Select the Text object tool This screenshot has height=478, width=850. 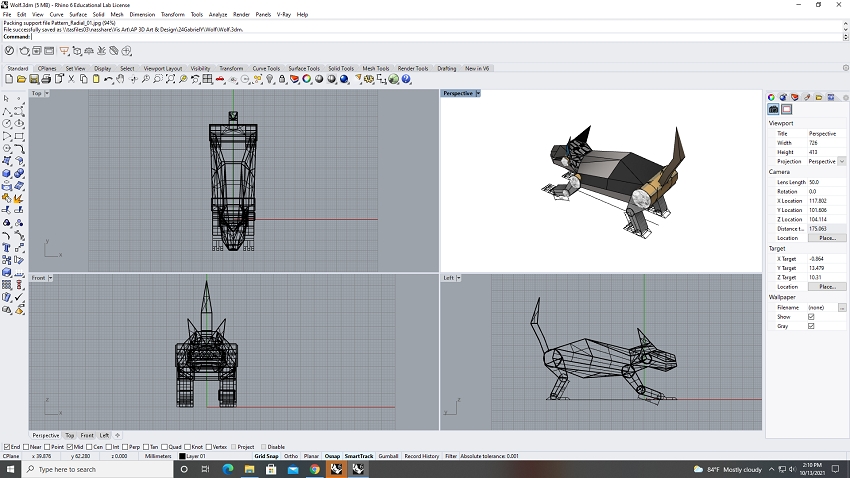[7, 247]
